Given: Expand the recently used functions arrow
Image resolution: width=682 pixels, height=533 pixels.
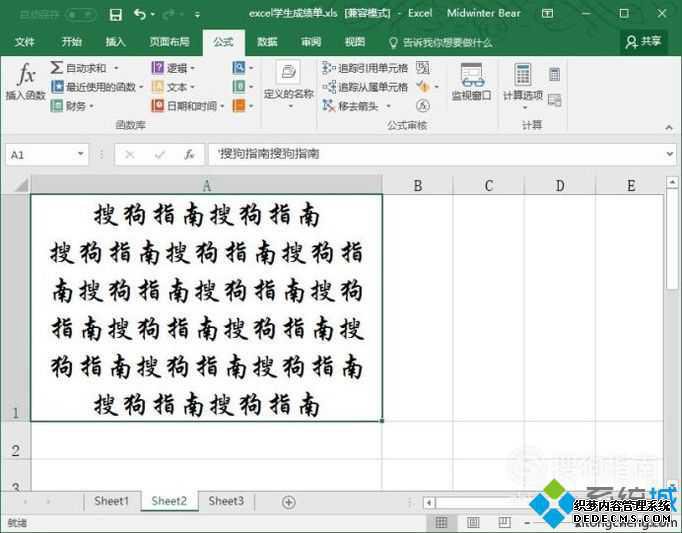Looking at the screenshot, I should tap(141, 87).
